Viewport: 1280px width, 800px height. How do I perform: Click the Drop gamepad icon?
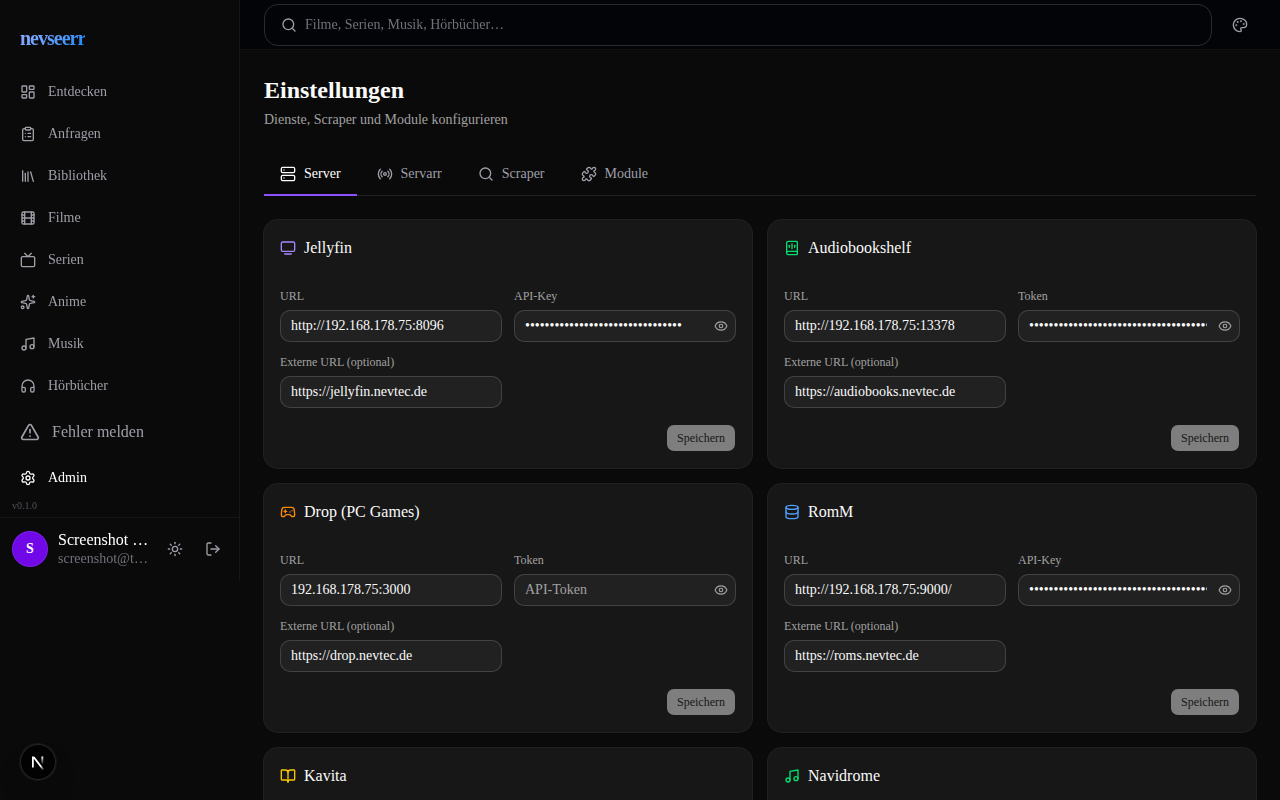(x=288, y=512)
